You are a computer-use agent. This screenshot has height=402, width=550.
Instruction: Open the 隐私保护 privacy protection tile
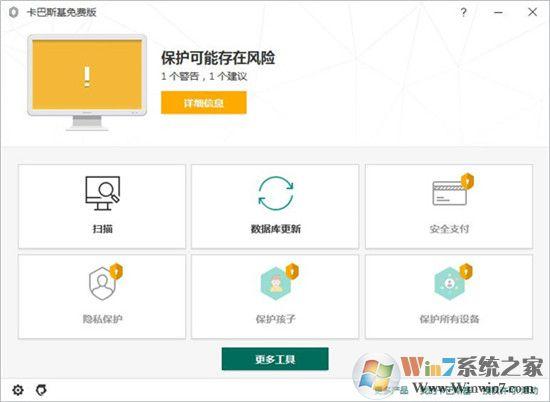(x=102, y=297)
